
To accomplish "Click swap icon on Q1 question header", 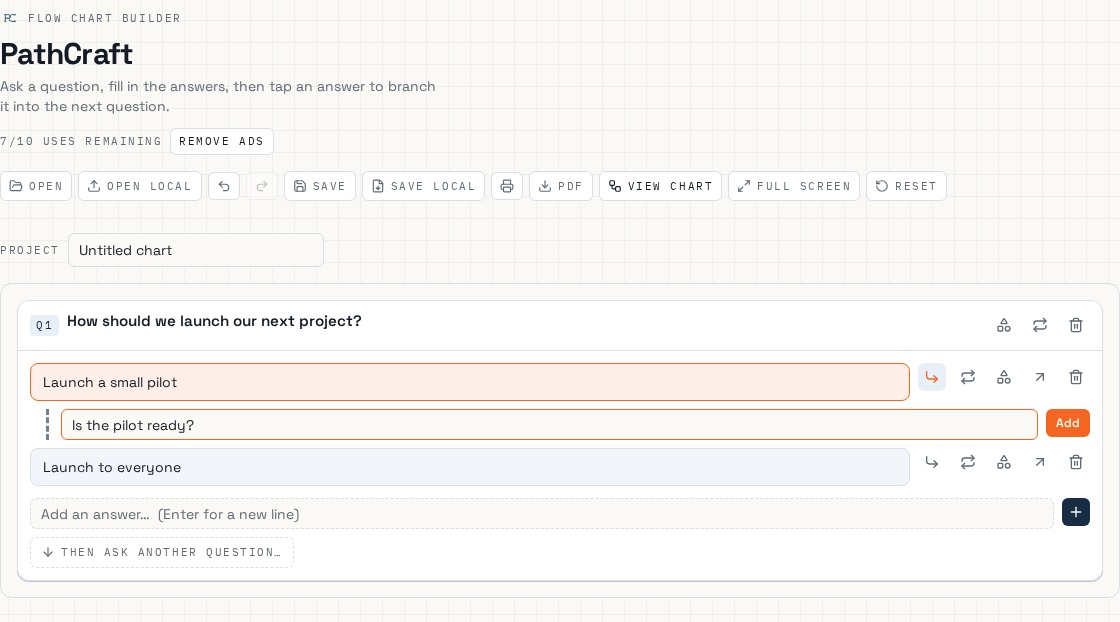I will (1040, 326).
